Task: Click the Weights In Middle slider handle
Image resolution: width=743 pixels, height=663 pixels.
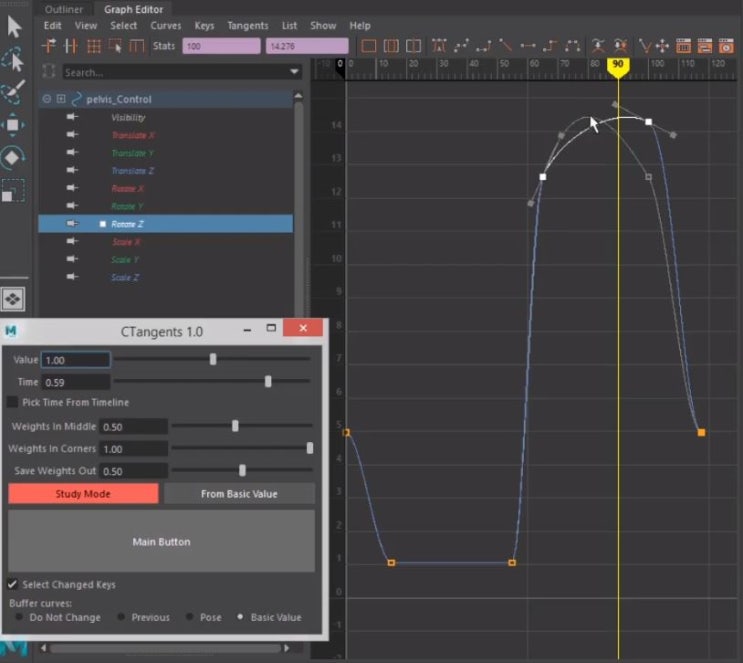Action: (236, 426)
